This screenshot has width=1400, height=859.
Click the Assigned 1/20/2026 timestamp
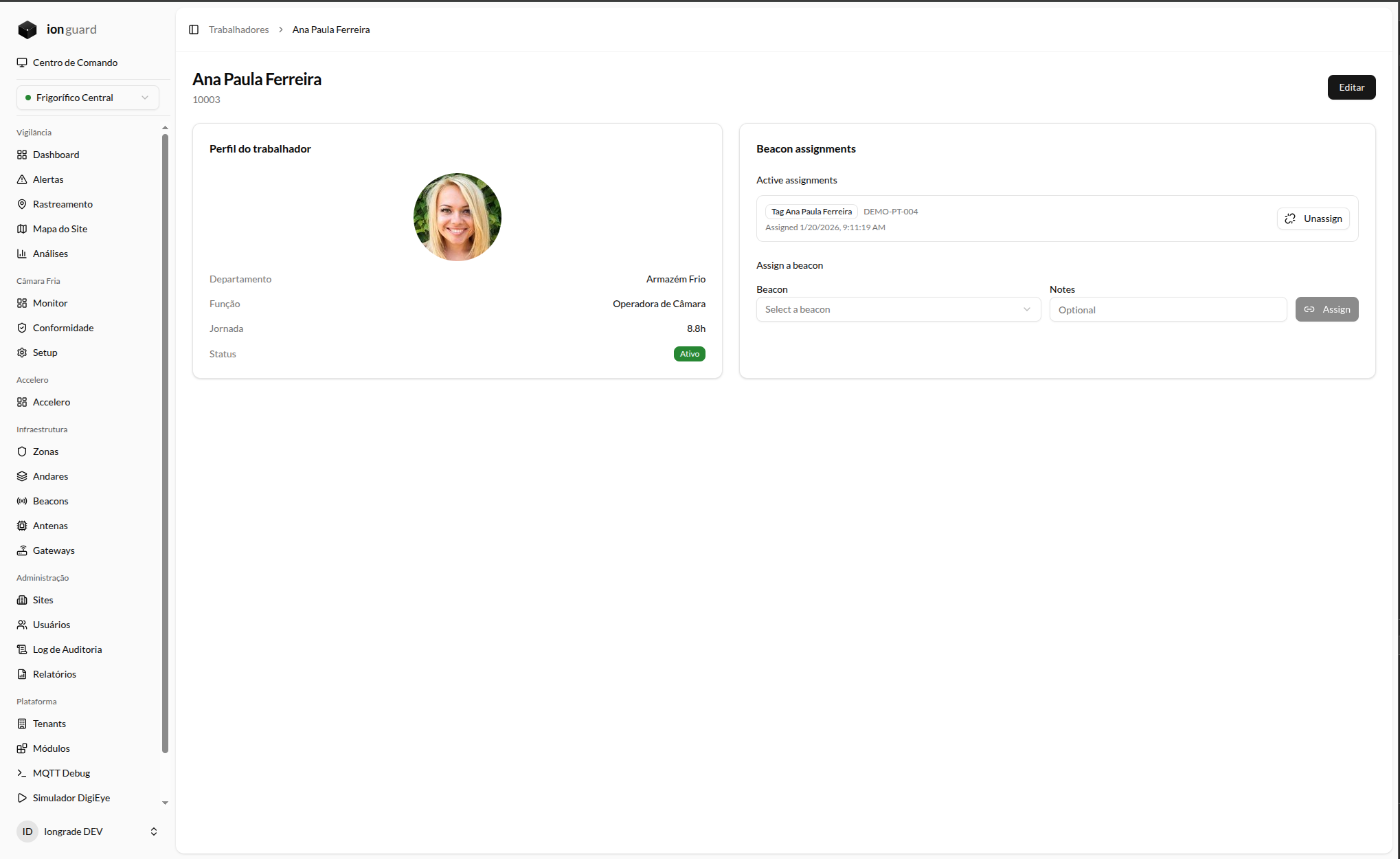825,227
